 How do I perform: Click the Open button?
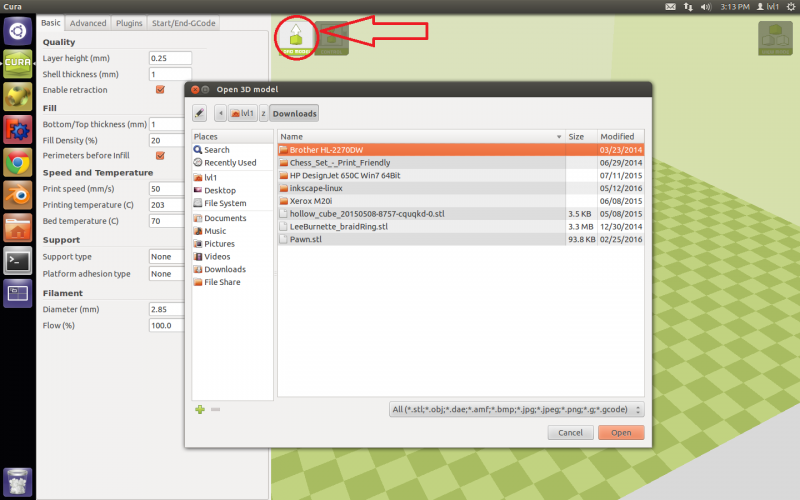point(621,433)
